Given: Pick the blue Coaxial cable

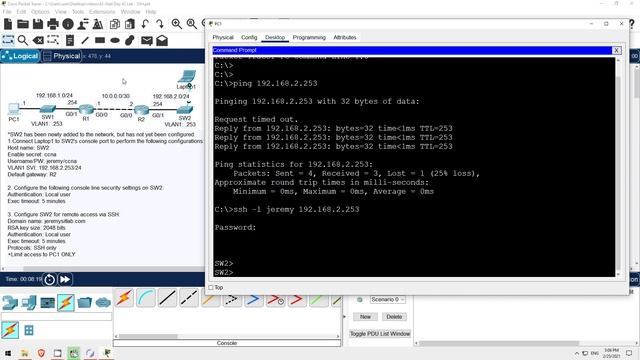Looking at the screenshot, I should click(253, 300).
